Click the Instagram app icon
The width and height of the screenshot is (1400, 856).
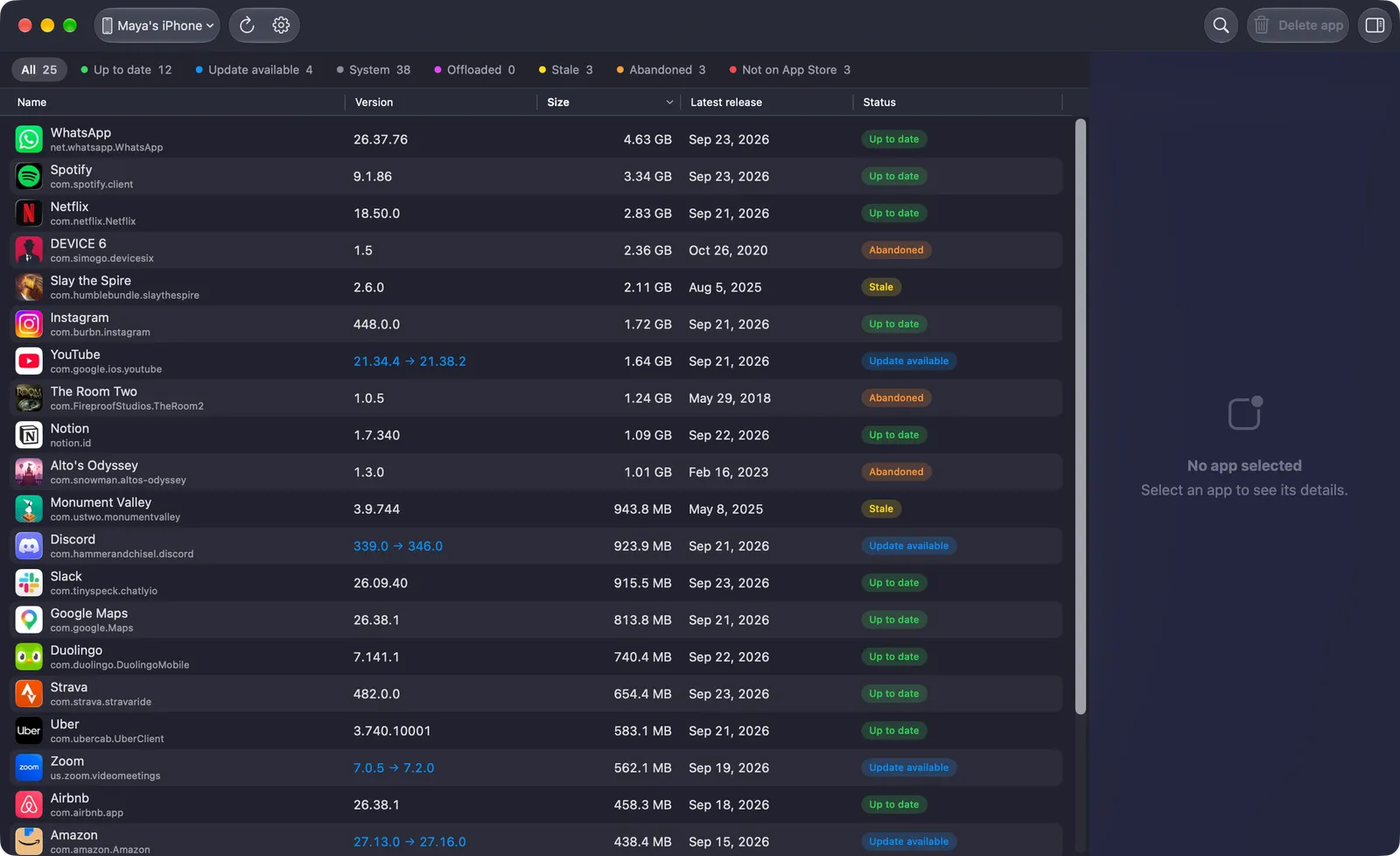point(29,324)
